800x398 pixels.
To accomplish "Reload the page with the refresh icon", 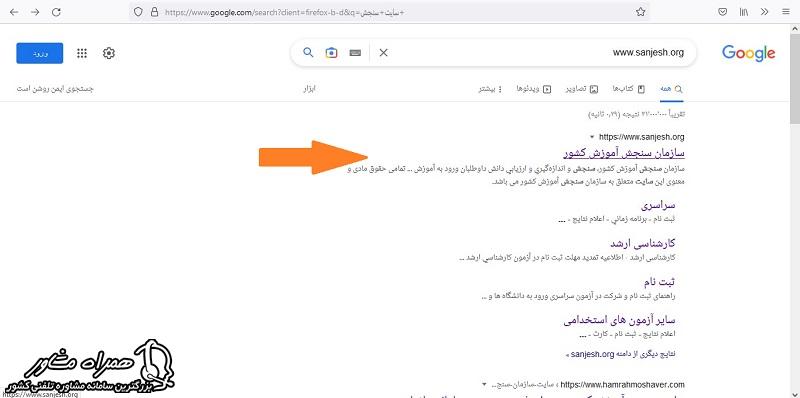I will click(57, 12).
